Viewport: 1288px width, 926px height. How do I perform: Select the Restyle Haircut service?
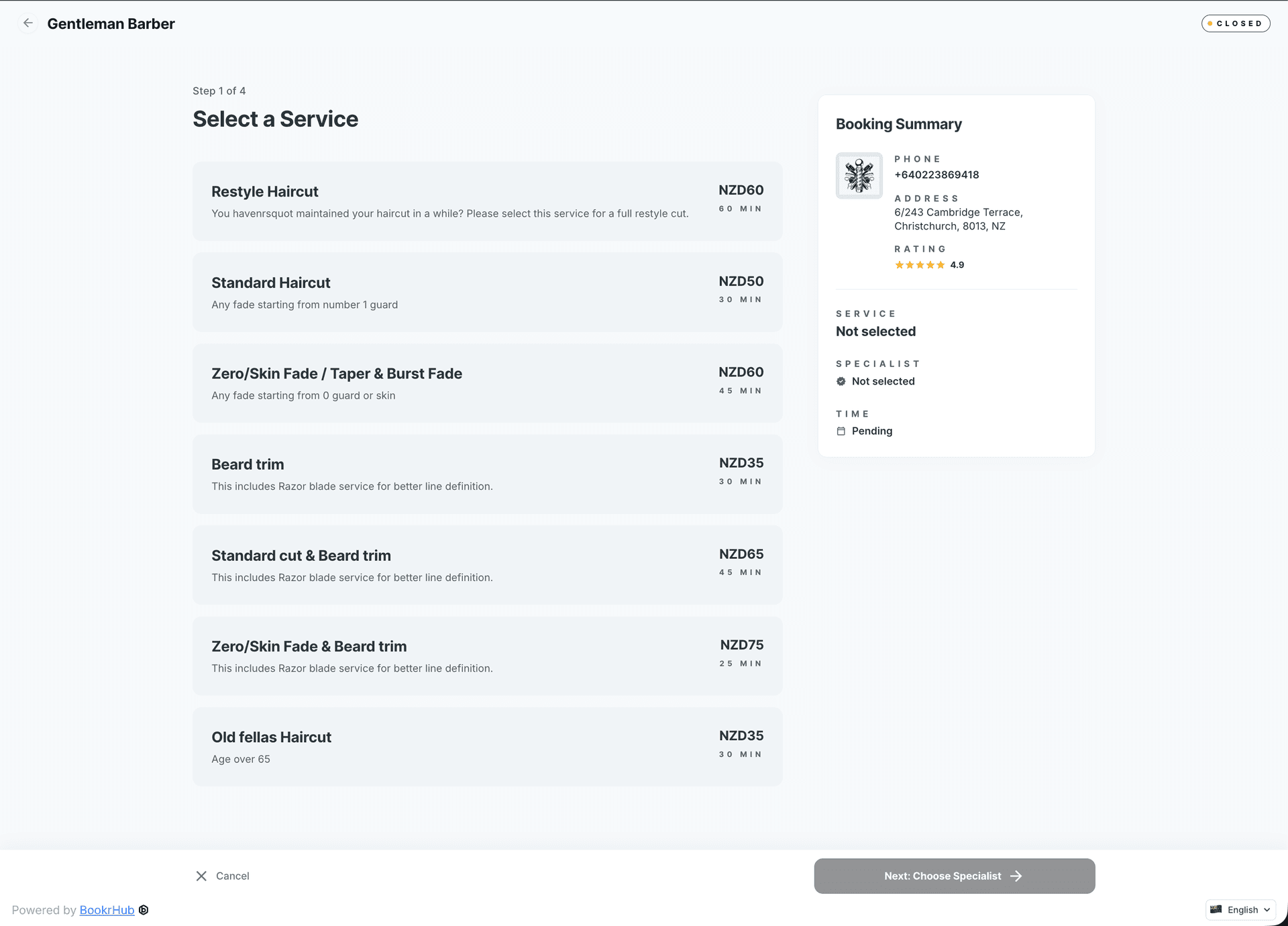(487, 201)
